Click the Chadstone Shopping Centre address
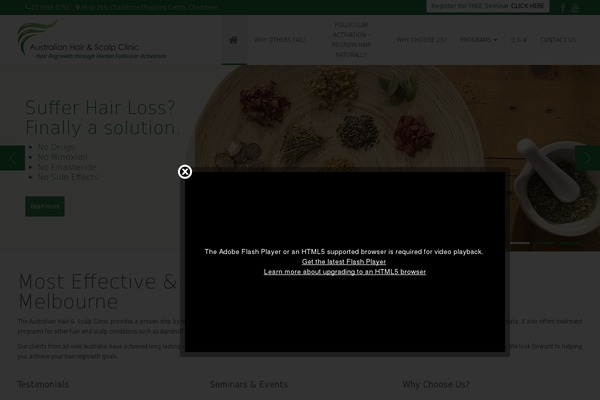This screenshot has height=400, width=600. [x=147, y=7]
